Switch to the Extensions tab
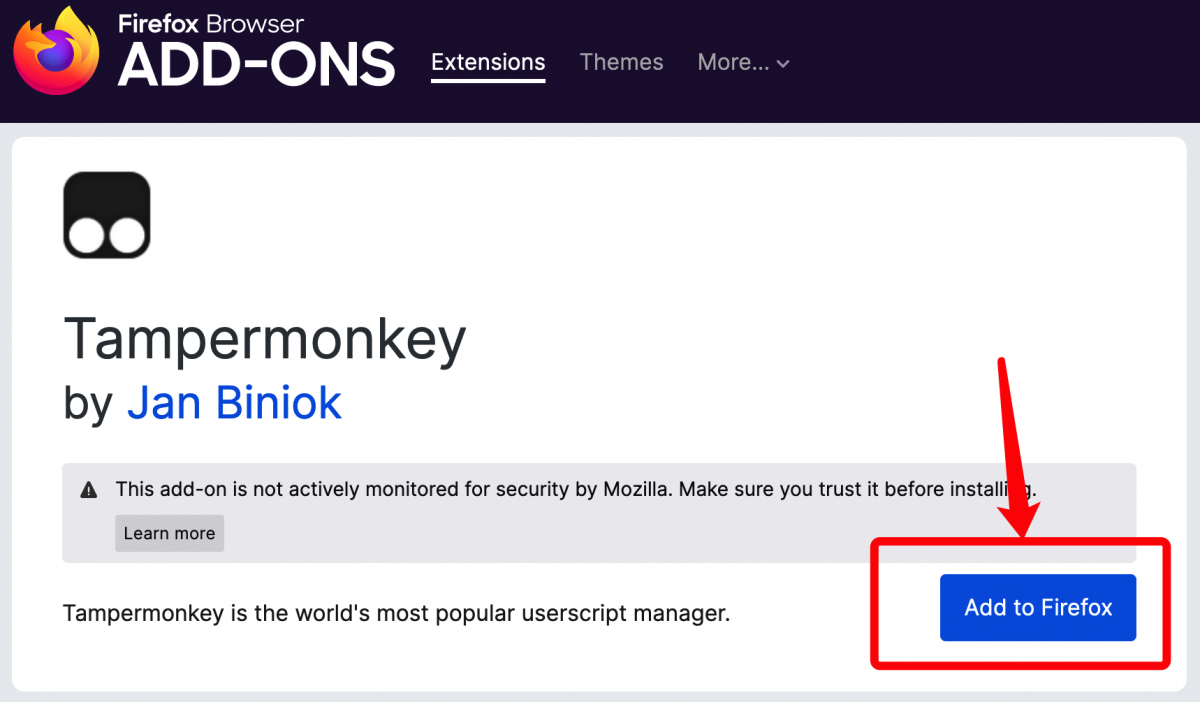The height and width of the screenshot is (702, 1200). [x=488, y=62]
